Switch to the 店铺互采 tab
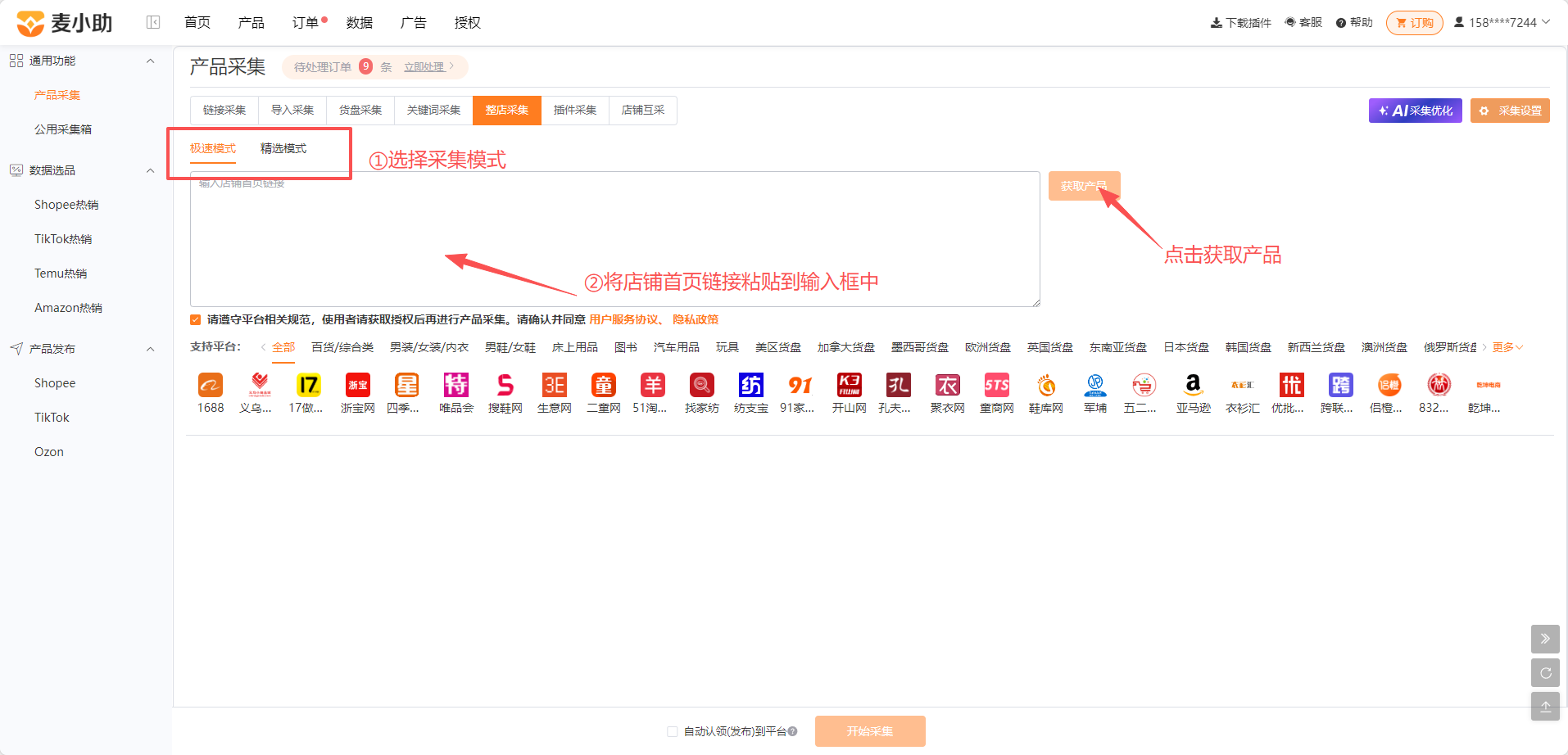Screen dimensions: 1568x755 pyautogui.click(x=643, y=111)
